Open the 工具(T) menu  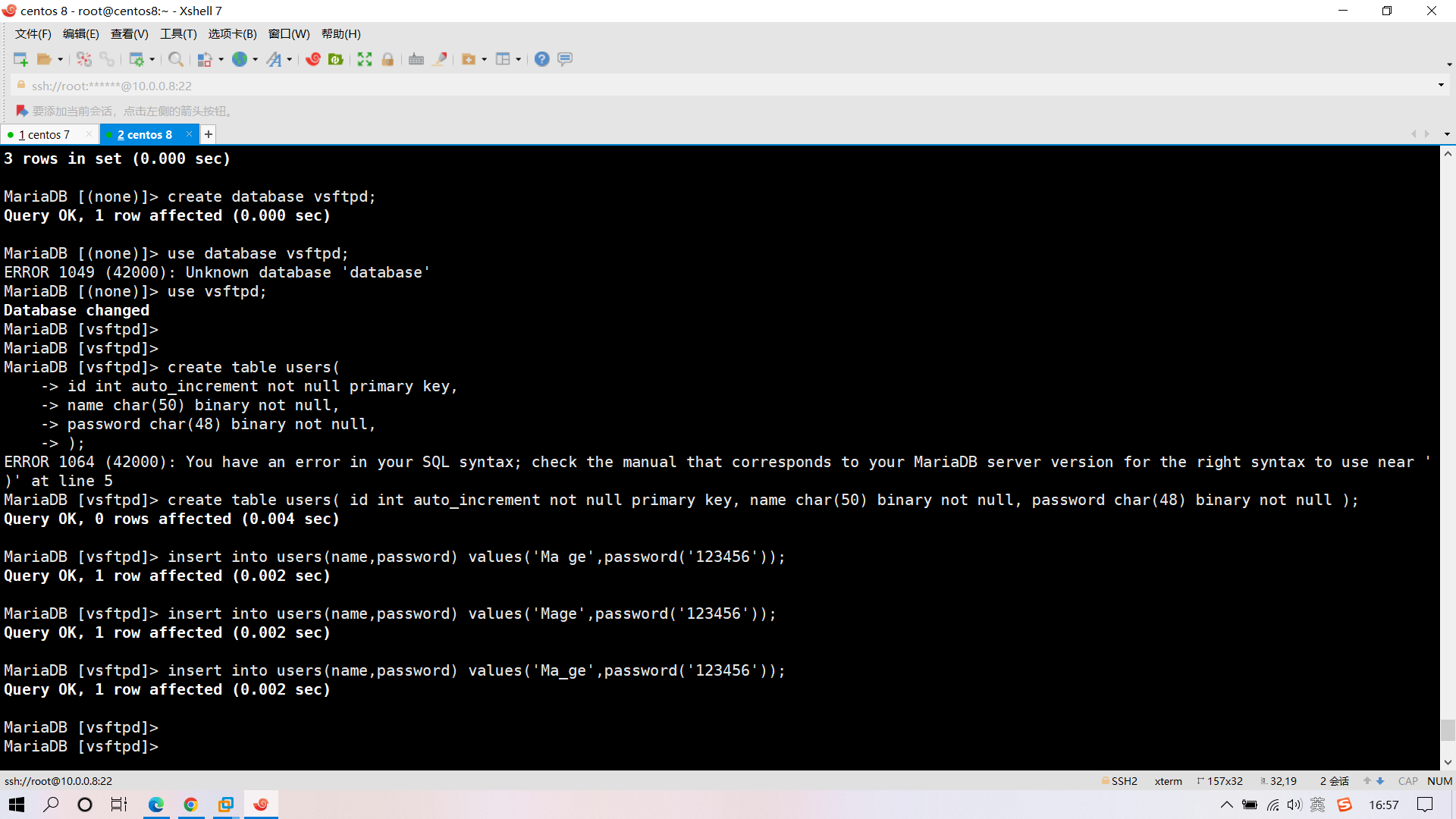(178, 33)
